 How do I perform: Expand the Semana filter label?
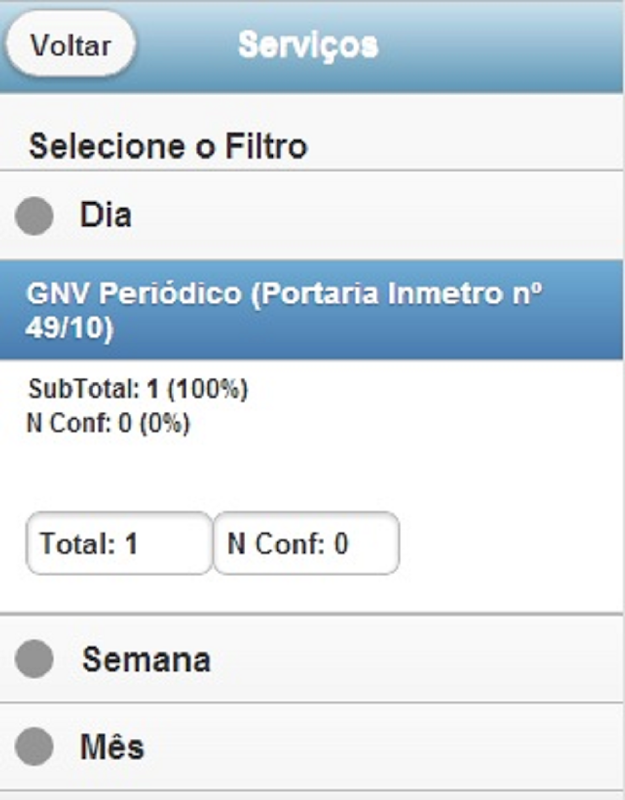[x=146, y=660]
